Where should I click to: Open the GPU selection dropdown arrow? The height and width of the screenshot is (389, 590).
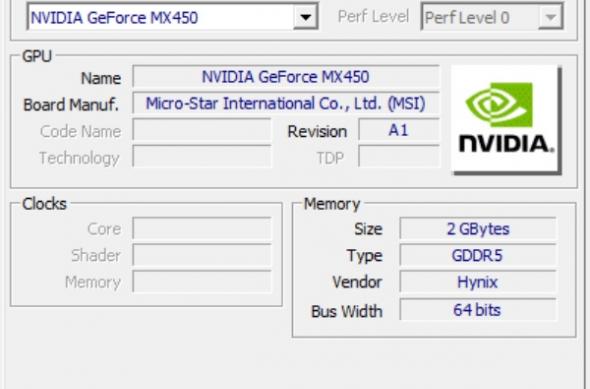coord(306,17)
